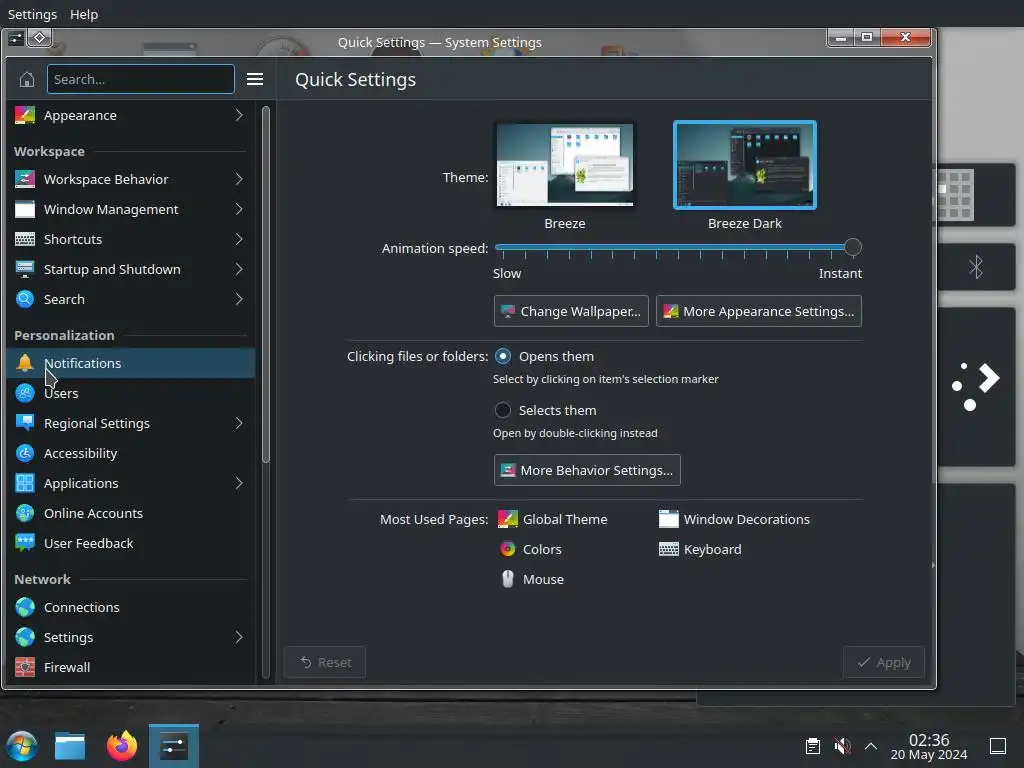Click the Shortcuts keyboard icon

(x=25, y=240)
